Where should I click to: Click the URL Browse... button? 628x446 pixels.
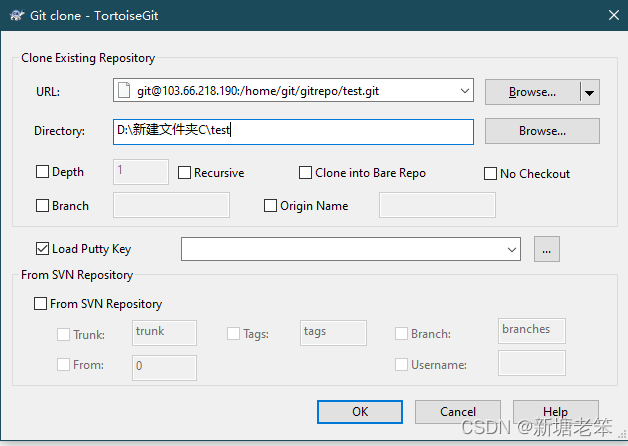point(532,92)
